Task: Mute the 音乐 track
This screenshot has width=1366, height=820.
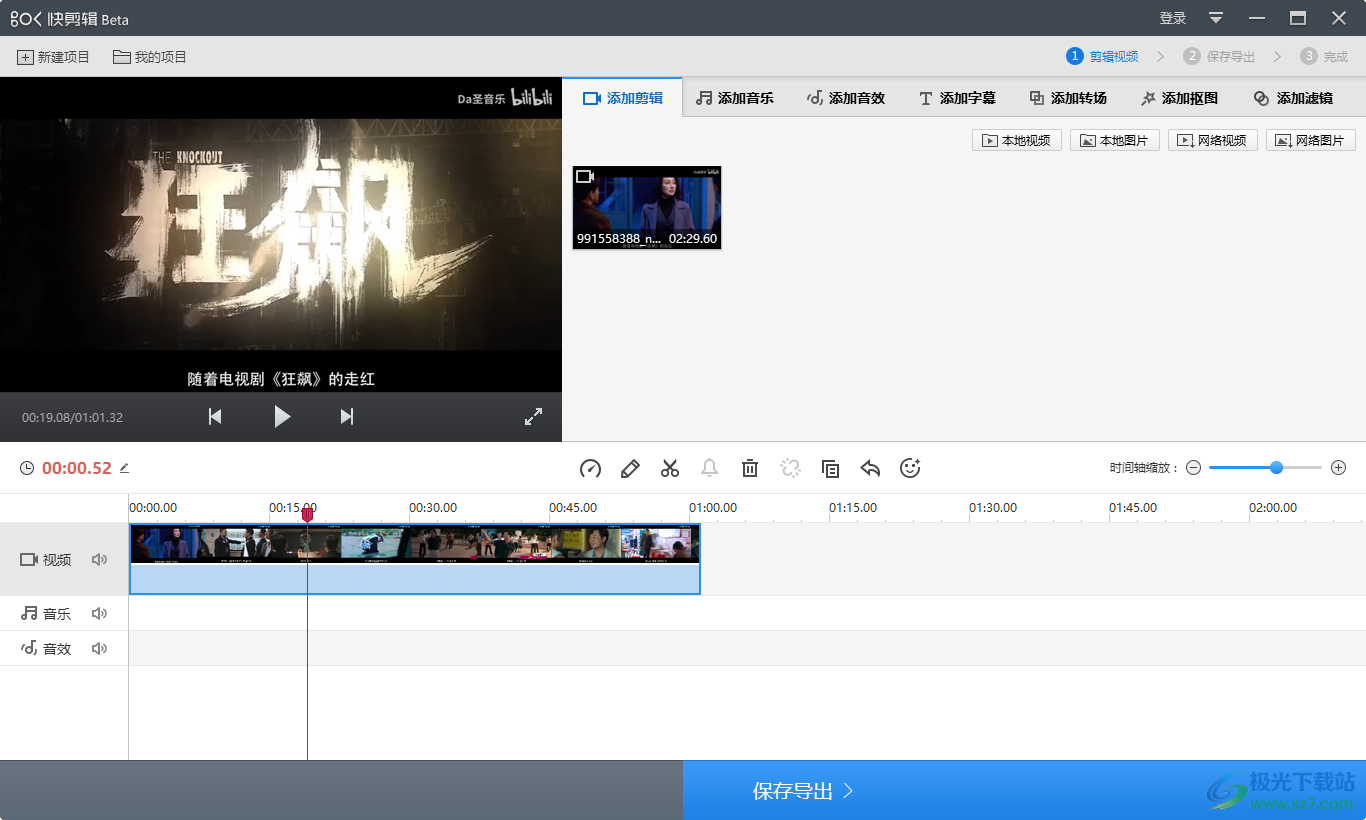Action: pyautogui.click(x=99, y=614)
